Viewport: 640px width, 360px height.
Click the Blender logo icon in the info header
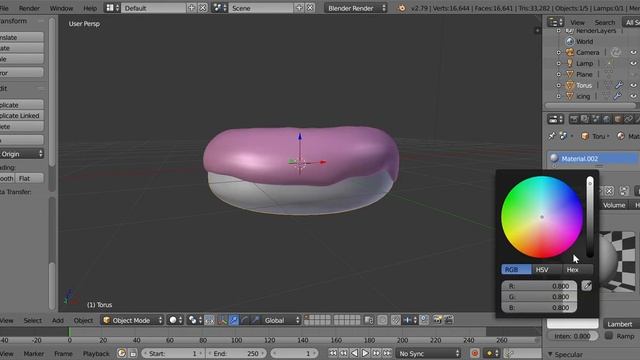402,8
